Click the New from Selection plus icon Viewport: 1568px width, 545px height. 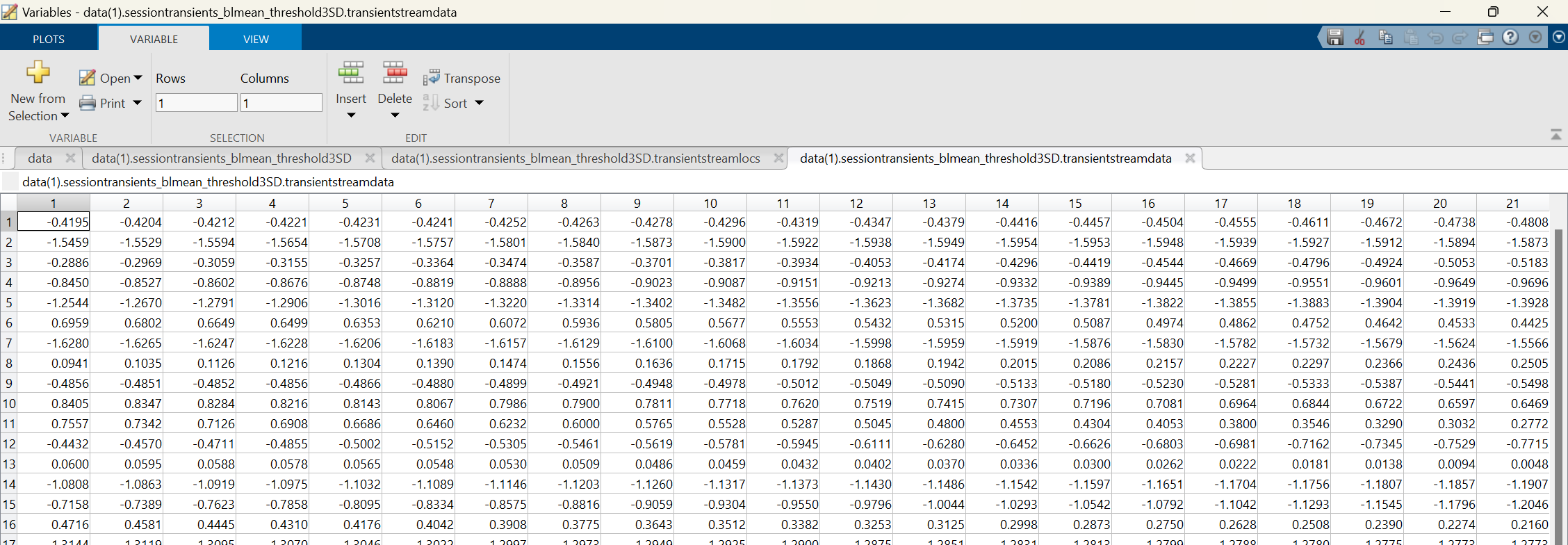pos(38,72)
